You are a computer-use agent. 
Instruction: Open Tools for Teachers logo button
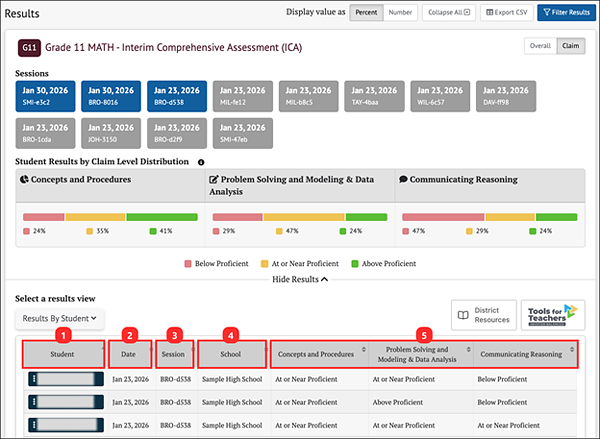pos(553,315)
